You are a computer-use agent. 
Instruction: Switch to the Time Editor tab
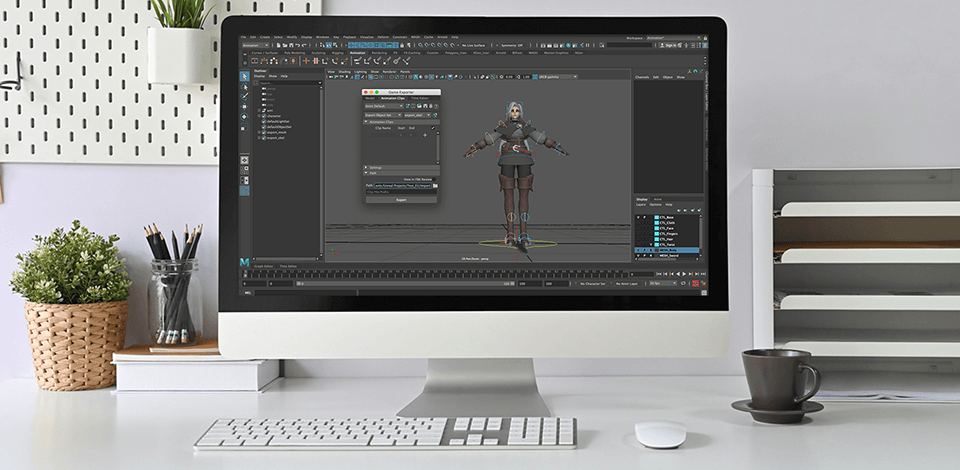click(x=288, y=266)
